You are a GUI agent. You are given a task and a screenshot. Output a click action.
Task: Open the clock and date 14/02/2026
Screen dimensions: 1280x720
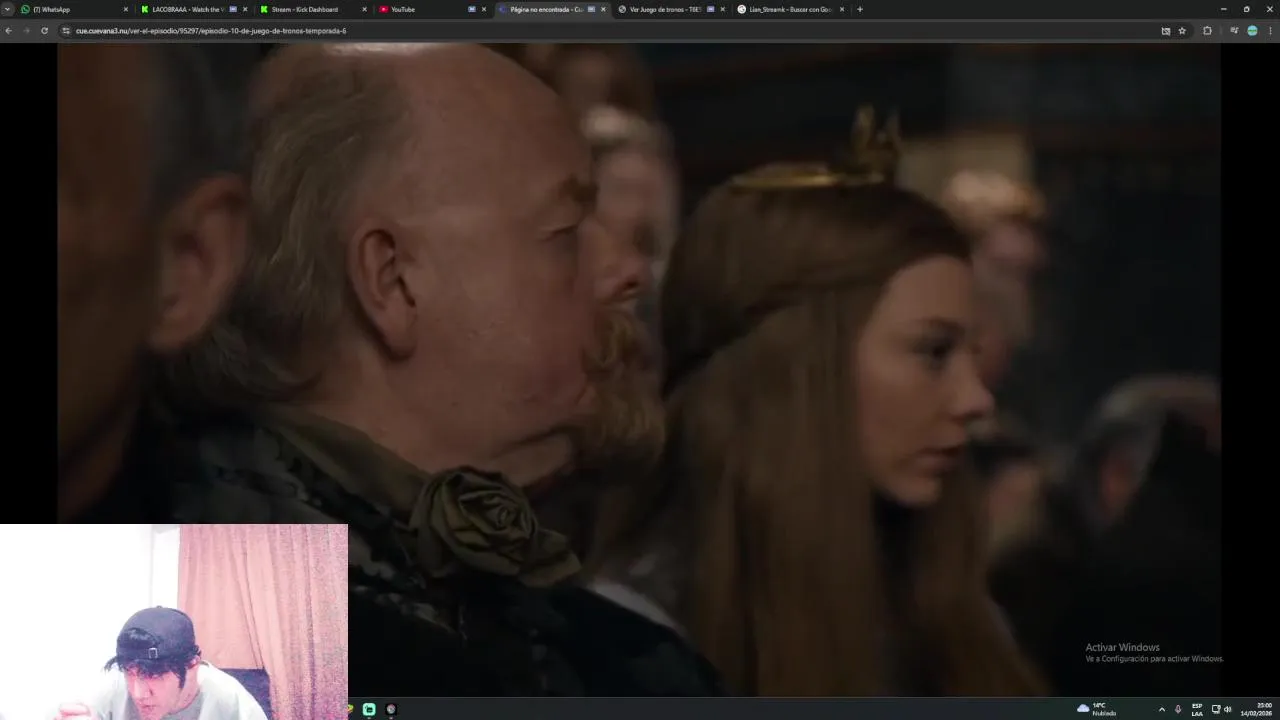1257,709
